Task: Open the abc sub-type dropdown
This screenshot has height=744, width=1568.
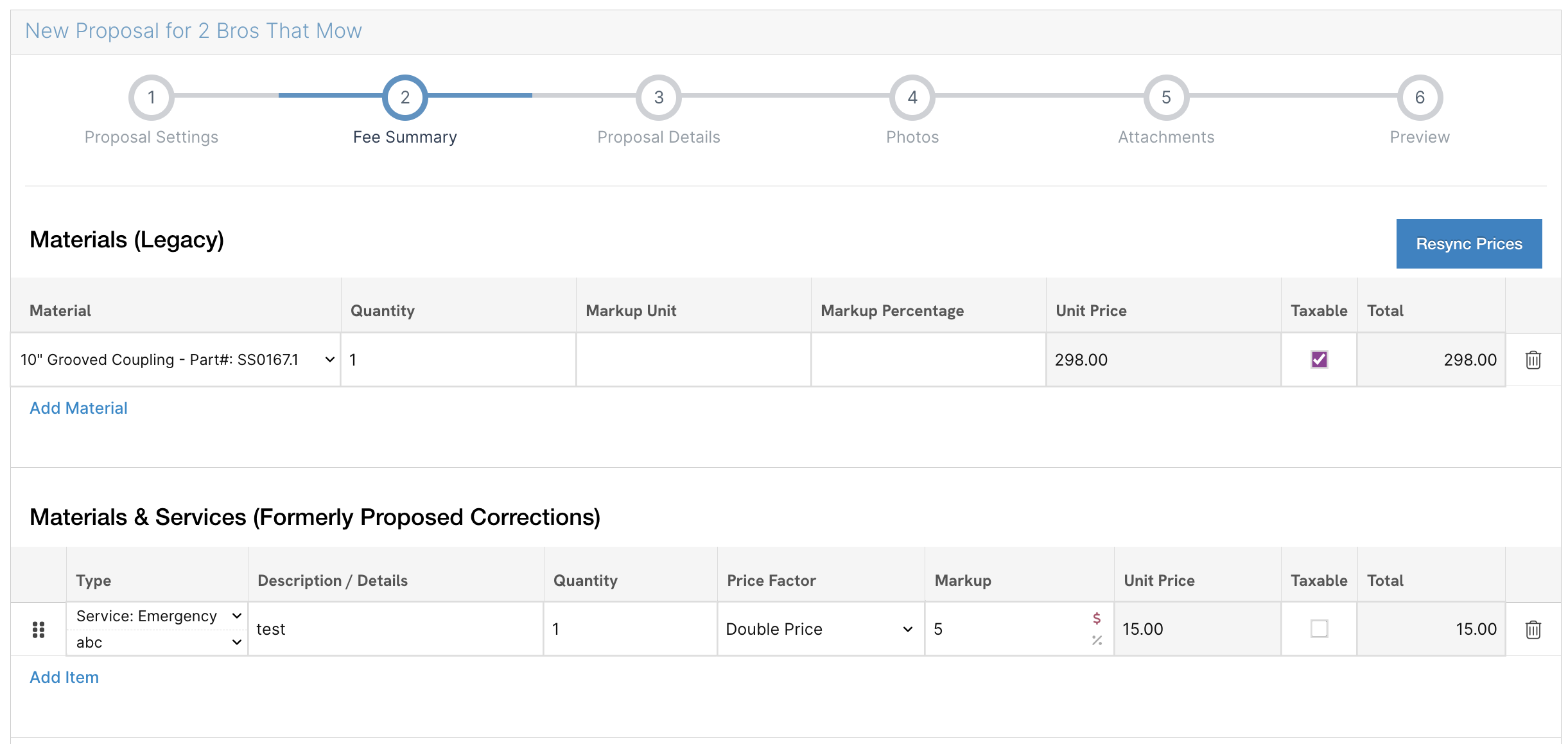Action: (157, 642)
